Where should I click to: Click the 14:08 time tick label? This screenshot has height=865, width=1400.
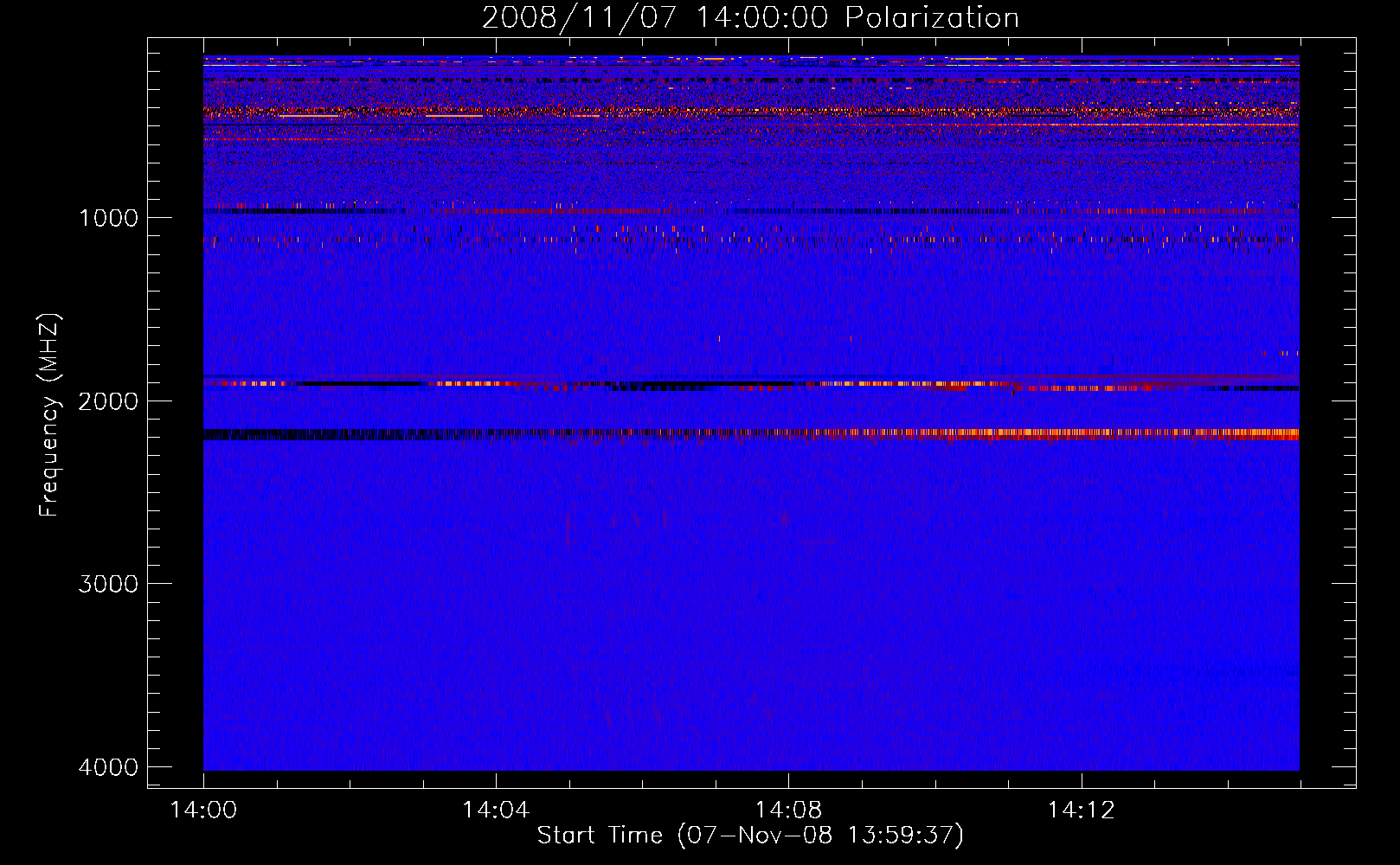(x=788, y=811)
